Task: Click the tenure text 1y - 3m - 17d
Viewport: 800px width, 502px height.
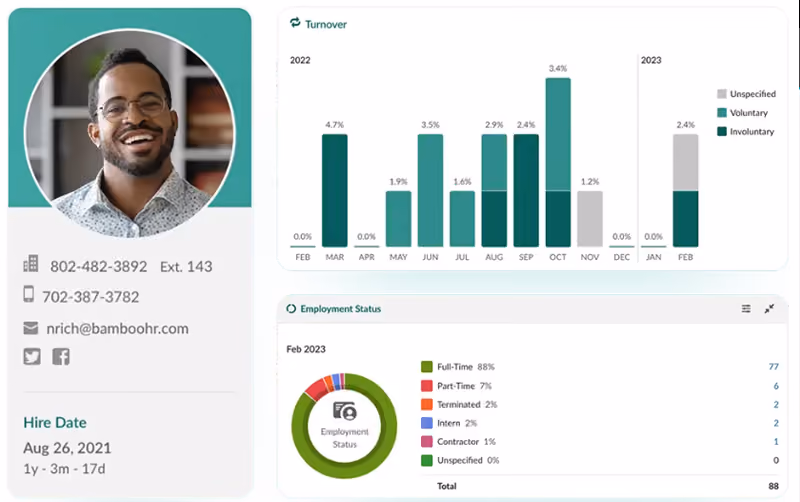Action: tap(64, 469)
